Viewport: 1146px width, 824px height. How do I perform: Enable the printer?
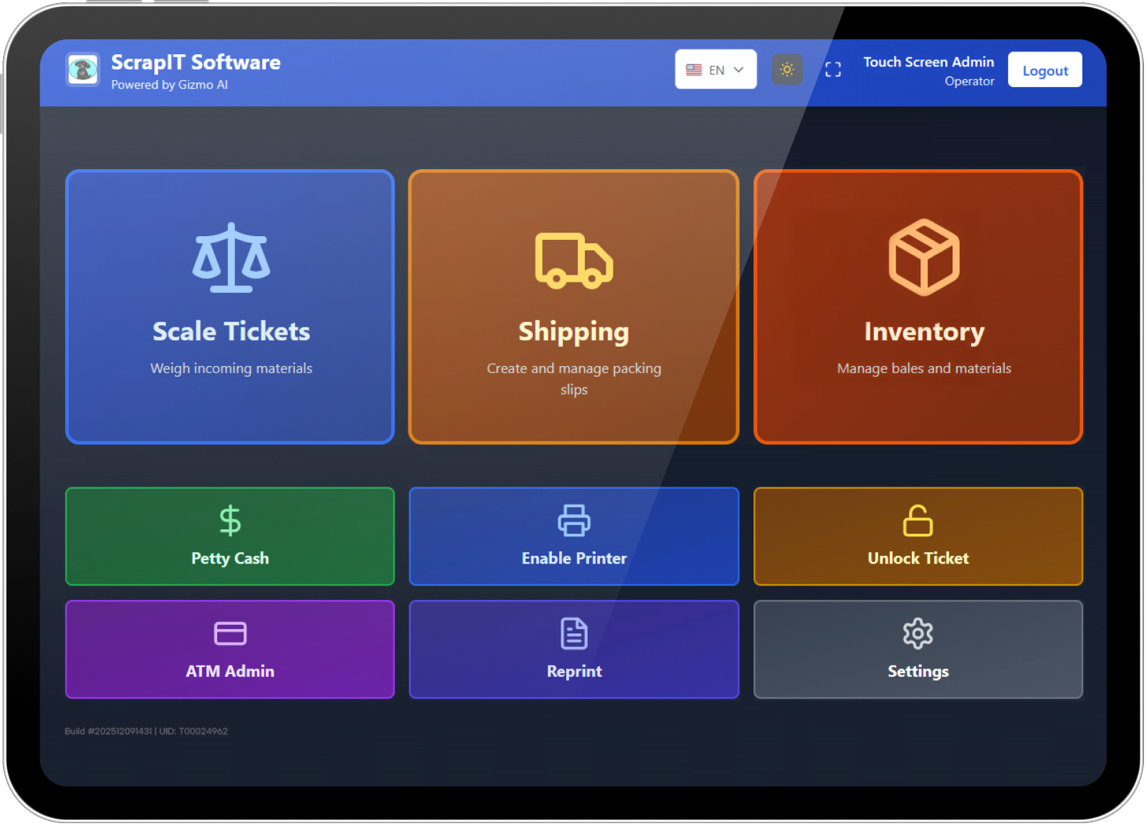(573, 536)
